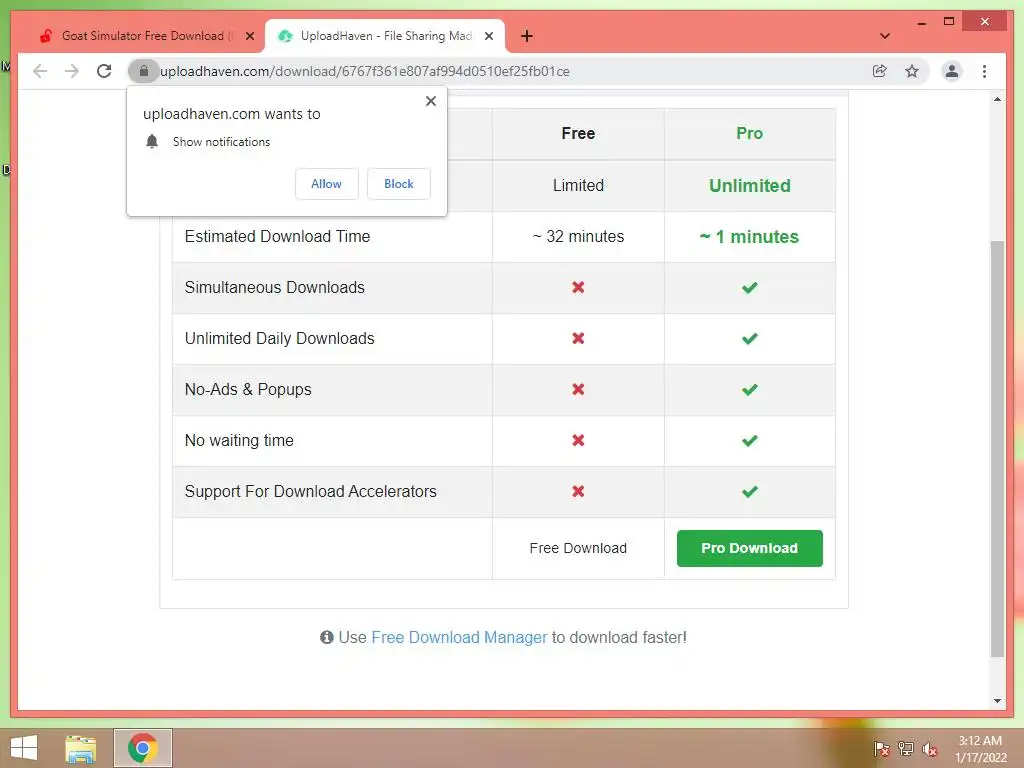
Task: Reload the page with the refresh icon
Action: [x=104, y=71]
